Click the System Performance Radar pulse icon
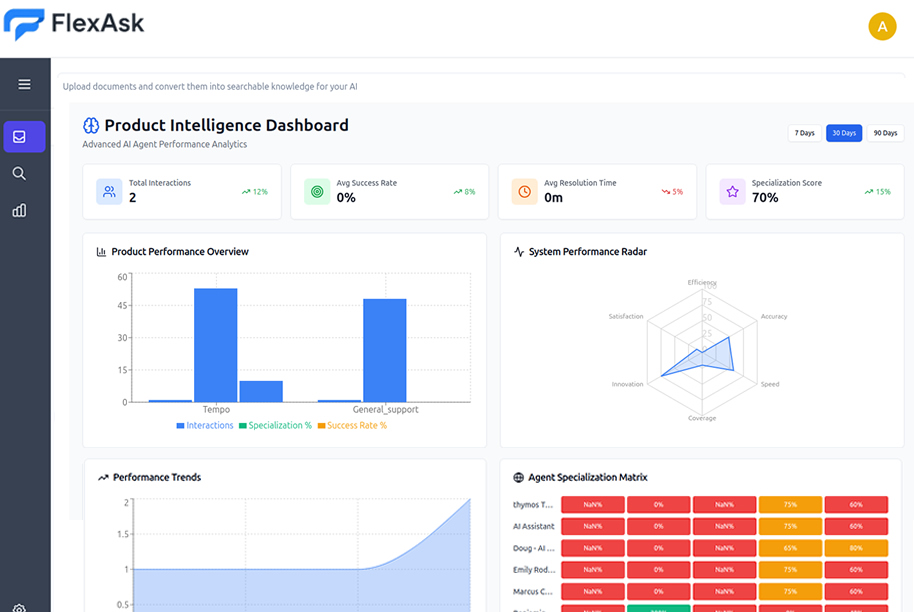 click(519, 252)
